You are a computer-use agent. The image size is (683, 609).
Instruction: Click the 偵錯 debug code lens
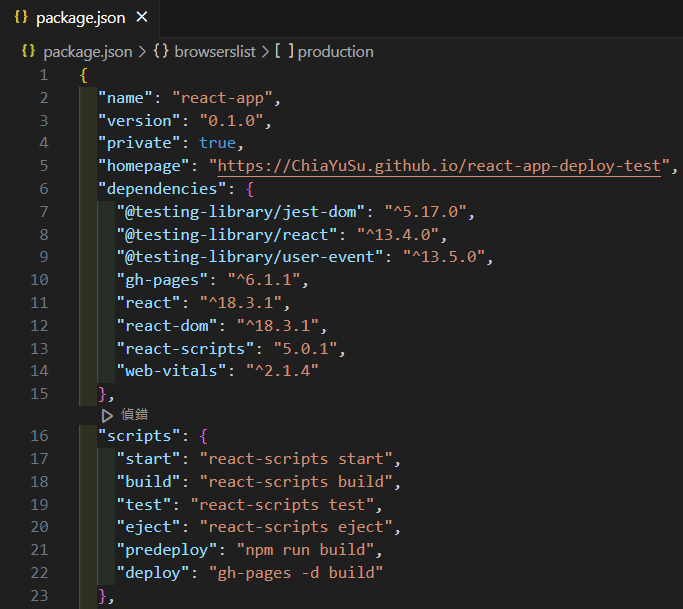(x=135, y=414)
